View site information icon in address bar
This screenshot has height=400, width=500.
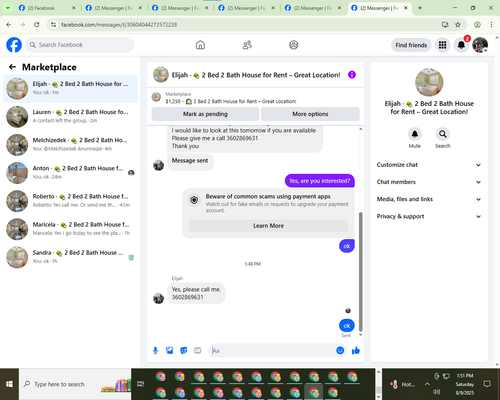click(53, 24)
